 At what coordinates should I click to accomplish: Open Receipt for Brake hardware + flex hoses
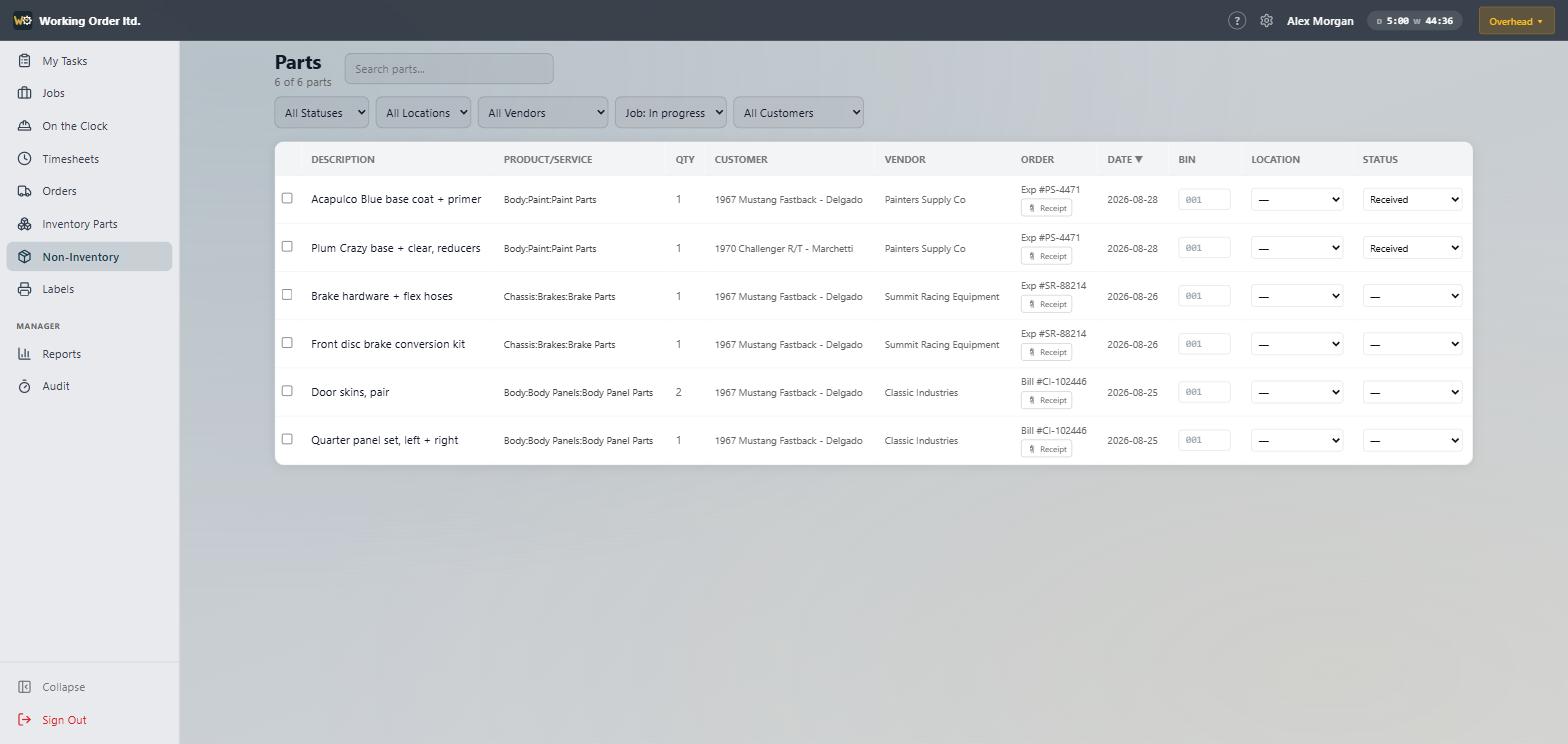coord(1046,304)
